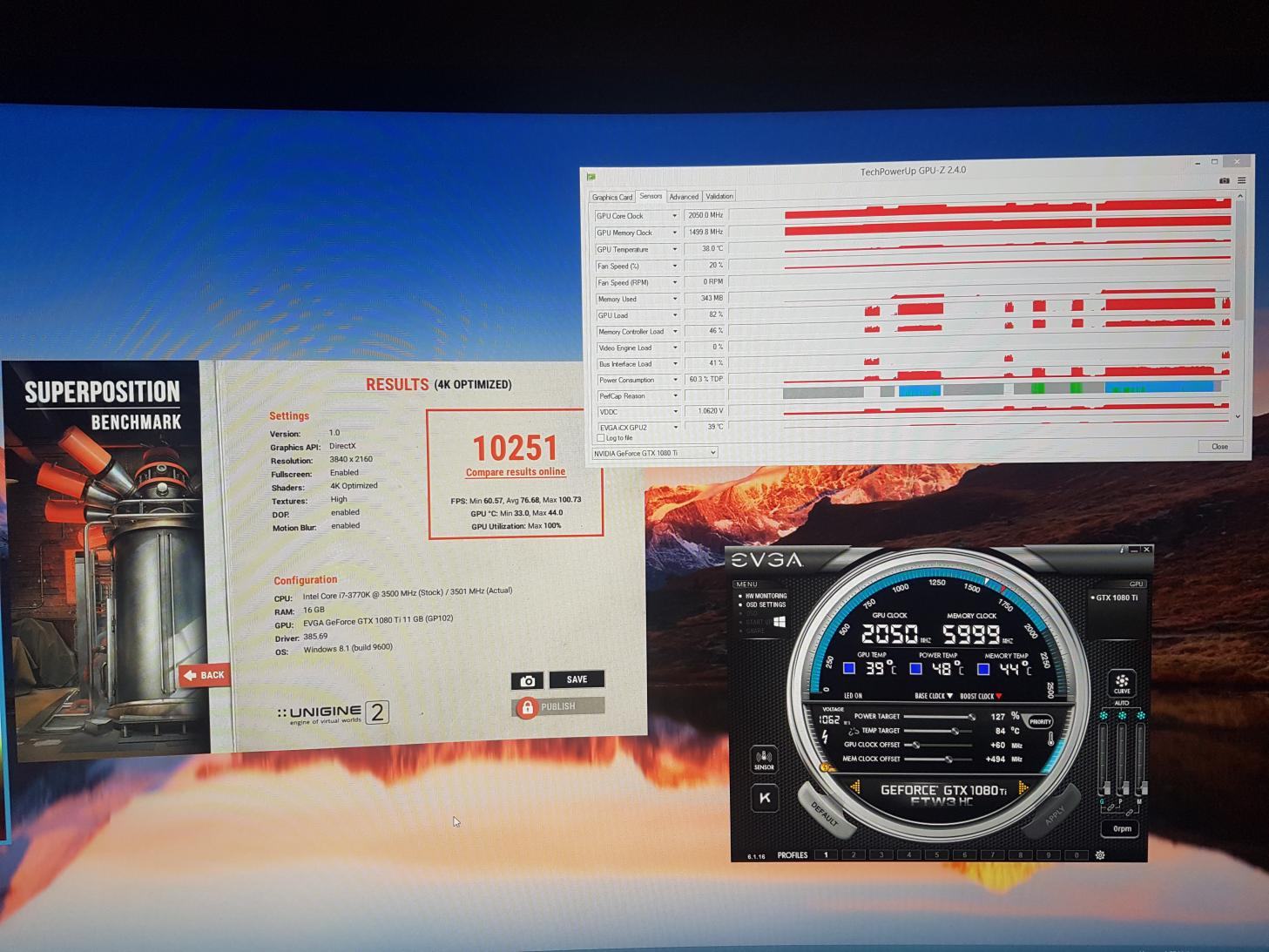
Task: Open GPU Core Clock sensor dropdown
Action: 674,216
